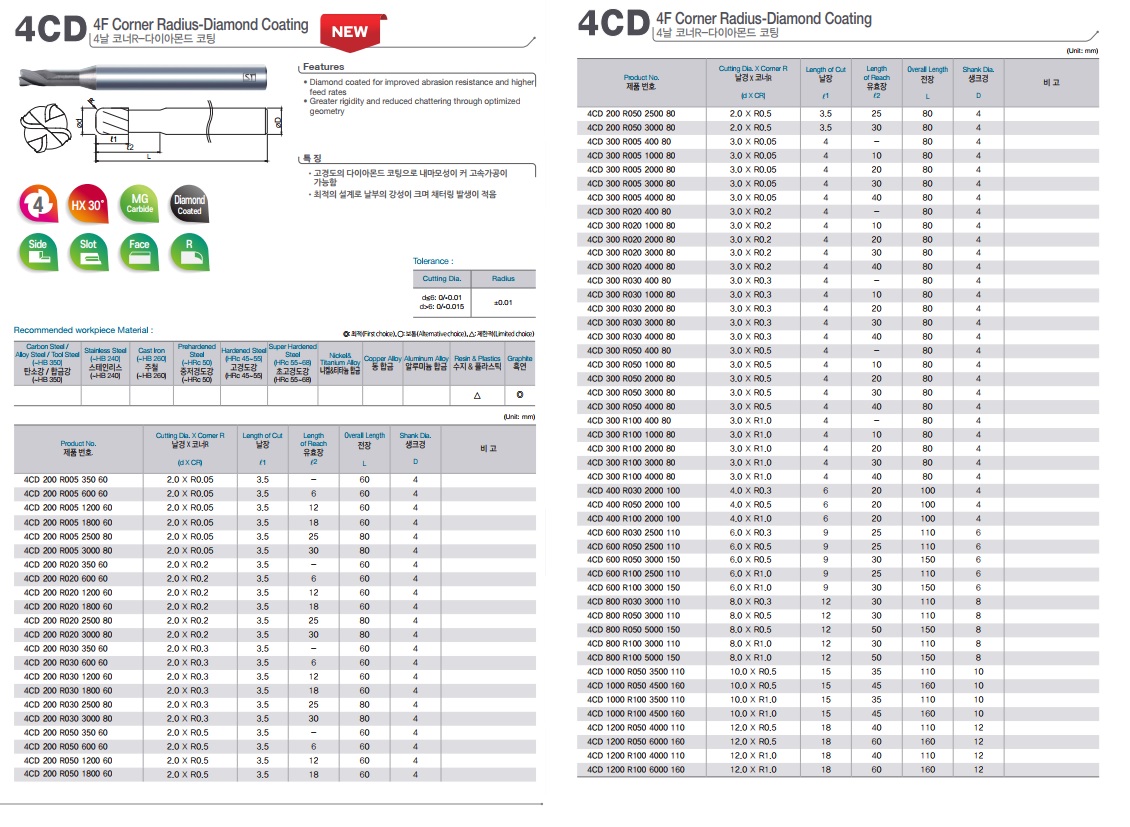This screenshot has height=827, width=1130.
Task: Click the Aluminum Alloy column header
Action: coord(426,363)
